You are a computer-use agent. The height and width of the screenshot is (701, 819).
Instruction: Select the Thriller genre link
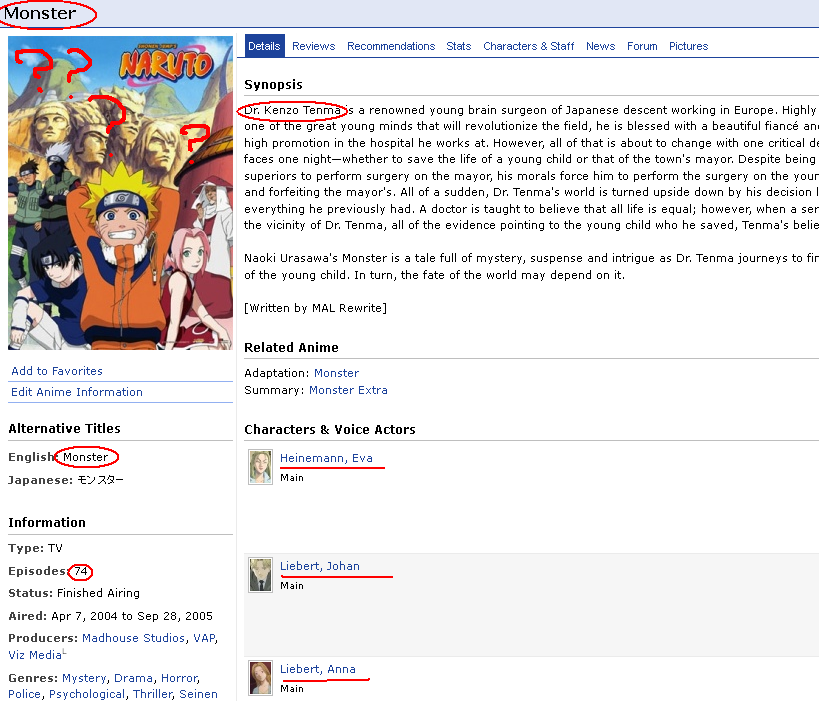152,694
